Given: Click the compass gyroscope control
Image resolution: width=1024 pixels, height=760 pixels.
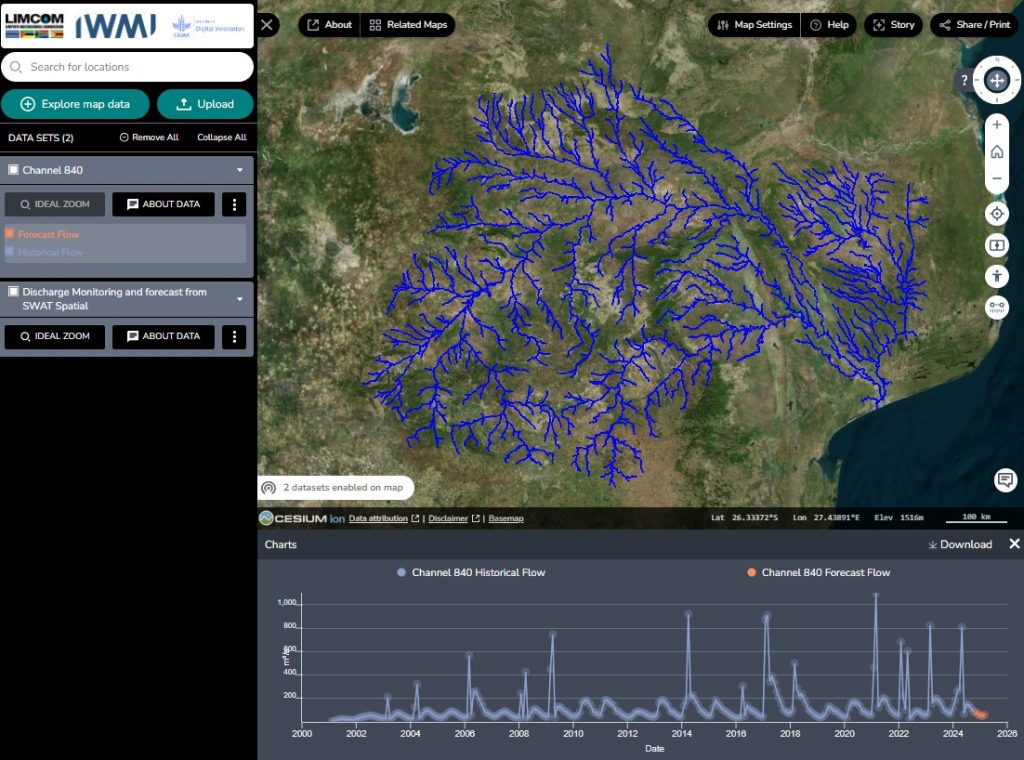Looking at the screenshot, I should pos(996,81).
